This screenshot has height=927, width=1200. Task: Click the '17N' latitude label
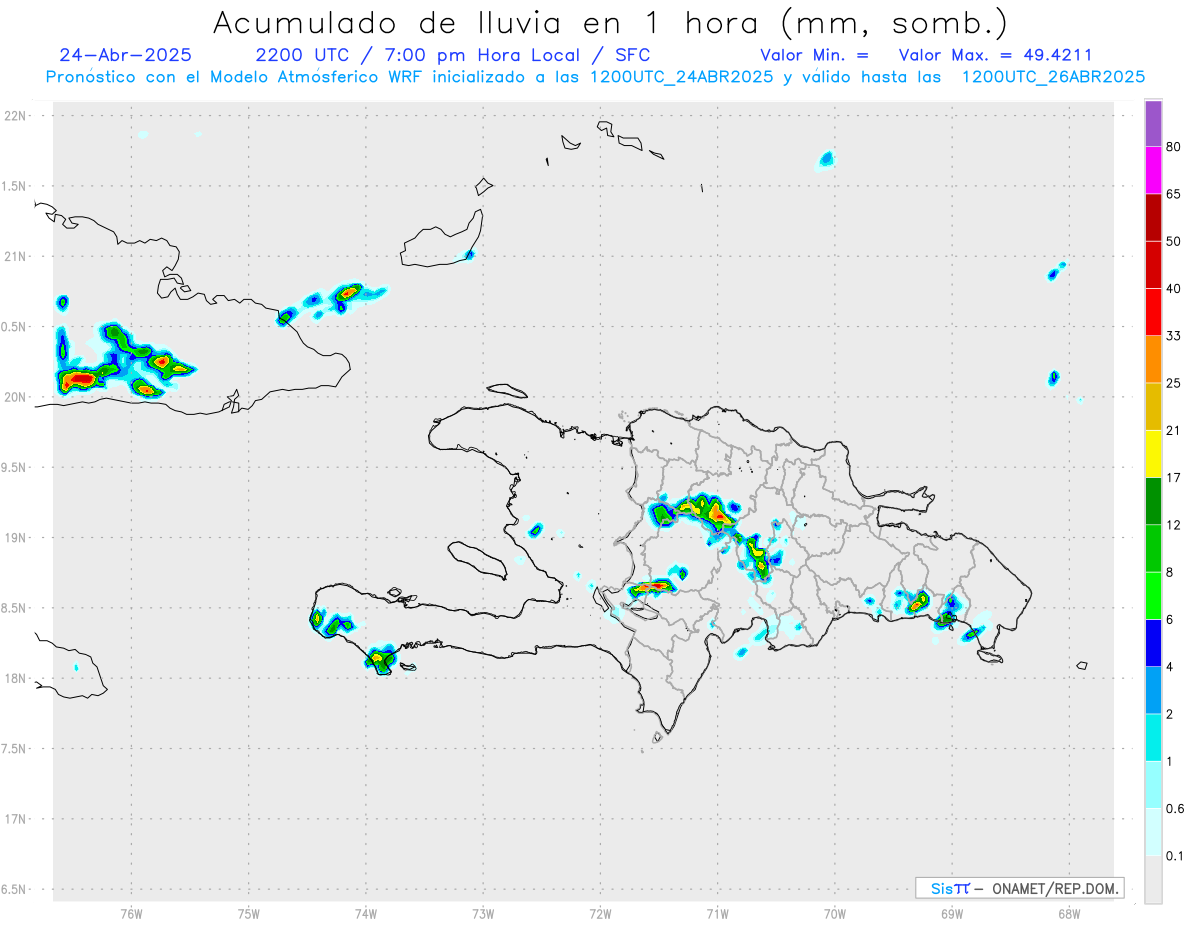pos(16,819)
